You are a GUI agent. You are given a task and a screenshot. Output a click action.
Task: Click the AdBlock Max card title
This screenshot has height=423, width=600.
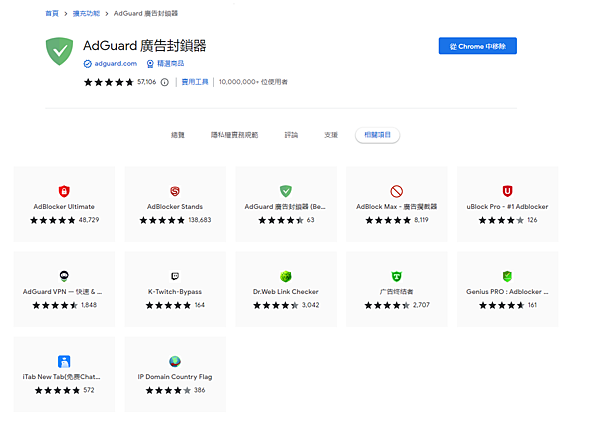pos(396,207)
